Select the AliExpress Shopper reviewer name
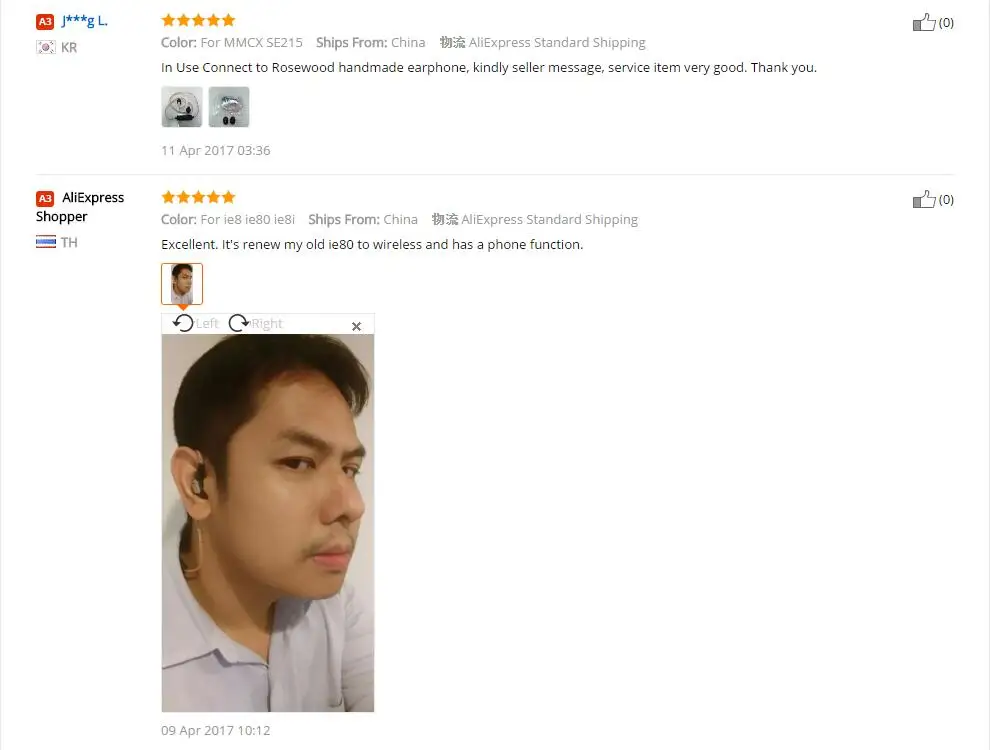This screenshot has height=750, width=990. [80, 207]
